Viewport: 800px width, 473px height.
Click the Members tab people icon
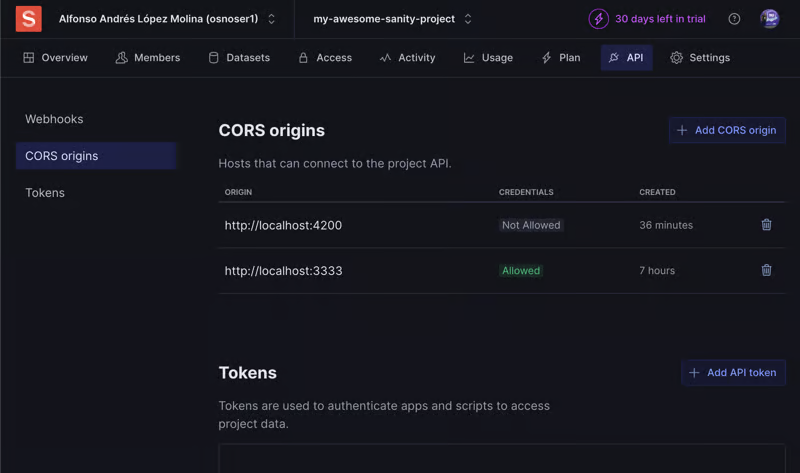tap(121, 58)
